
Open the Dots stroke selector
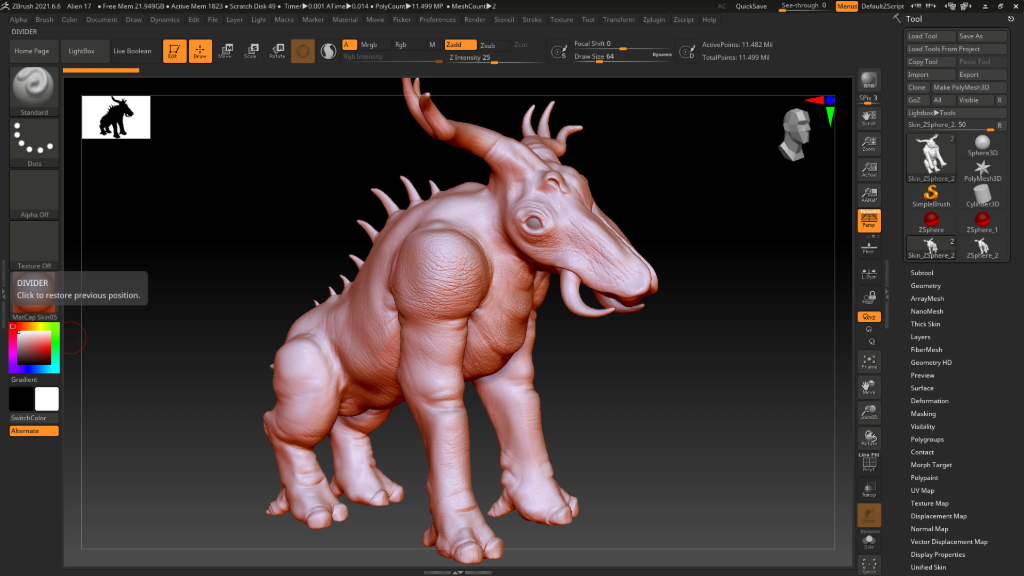point(34,143)
